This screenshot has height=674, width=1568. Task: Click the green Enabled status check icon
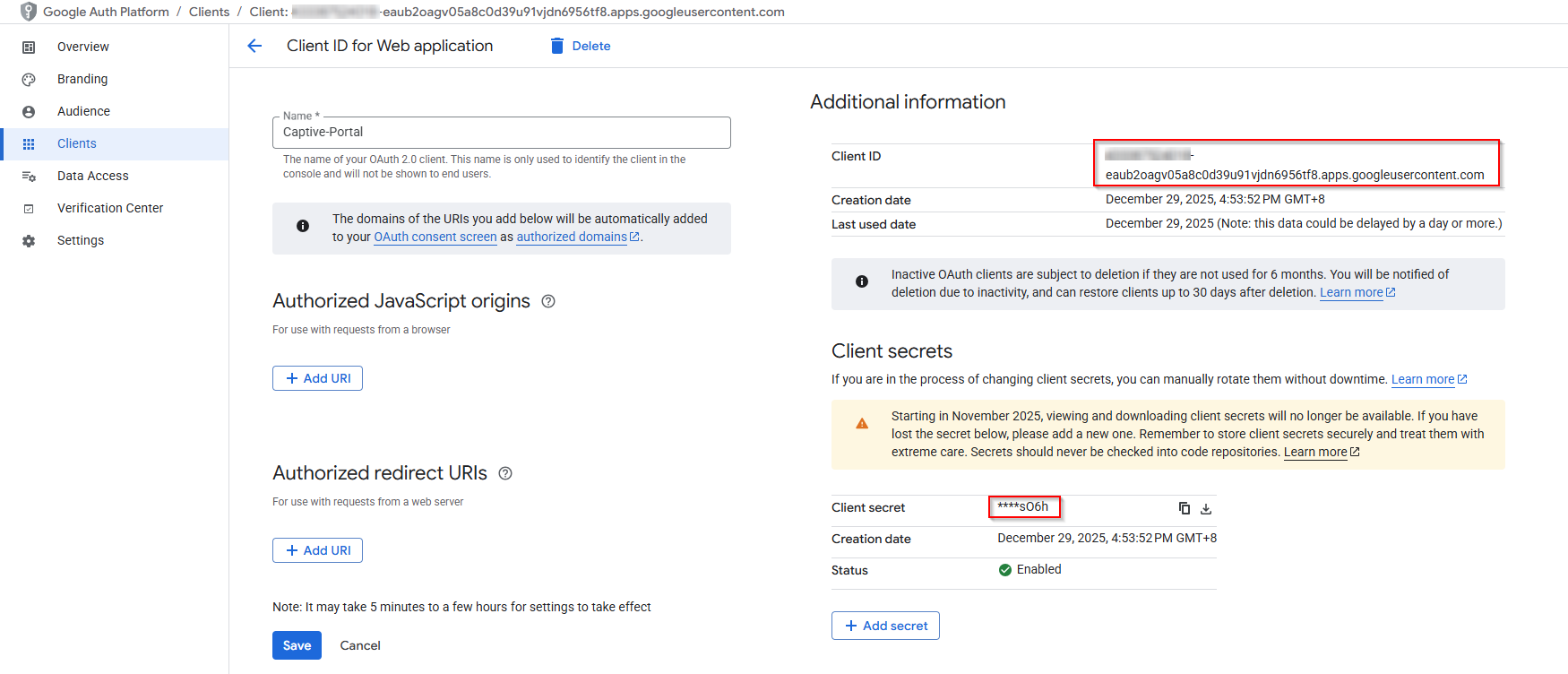(x=1005, y=570)
